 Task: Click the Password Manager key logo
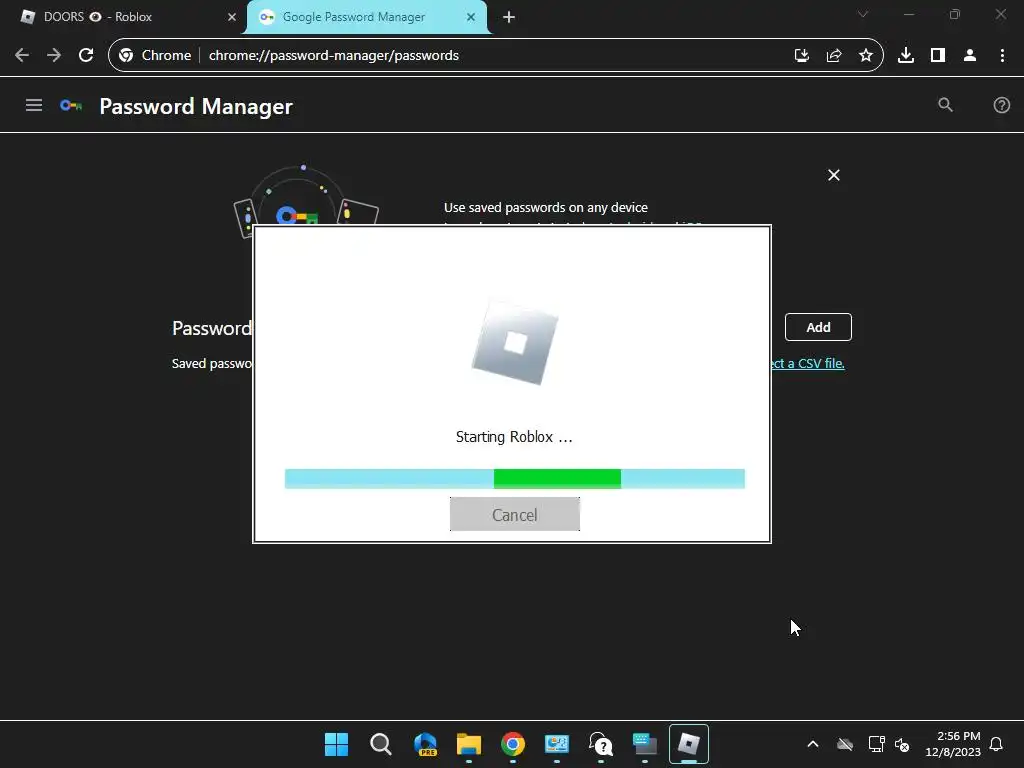coord(71,105)
